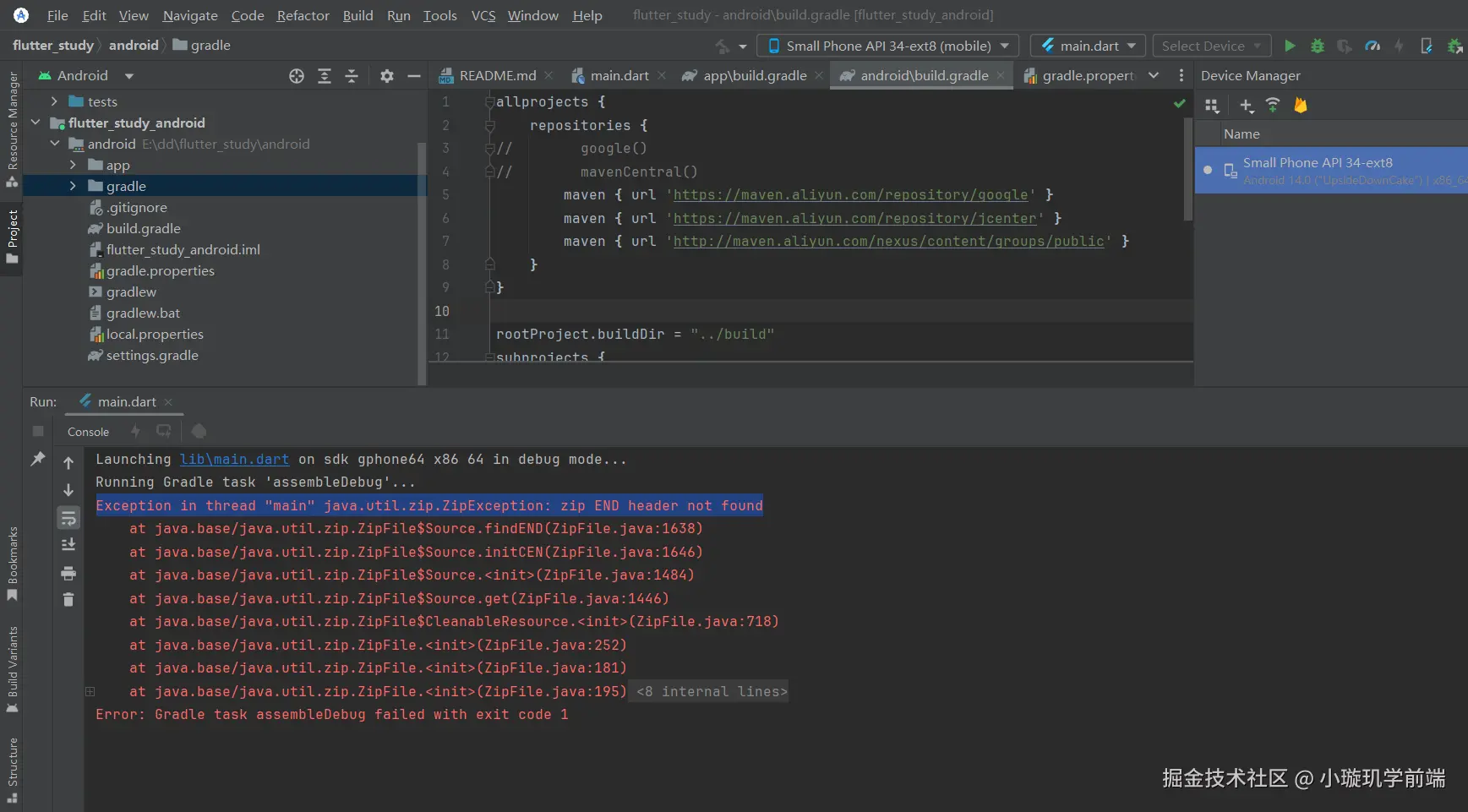The height and width of the screenshot is (812, 1468).
Task: Click the Name column header in Device Manager
Action: pyautogui.click(x=1242, y=134)
